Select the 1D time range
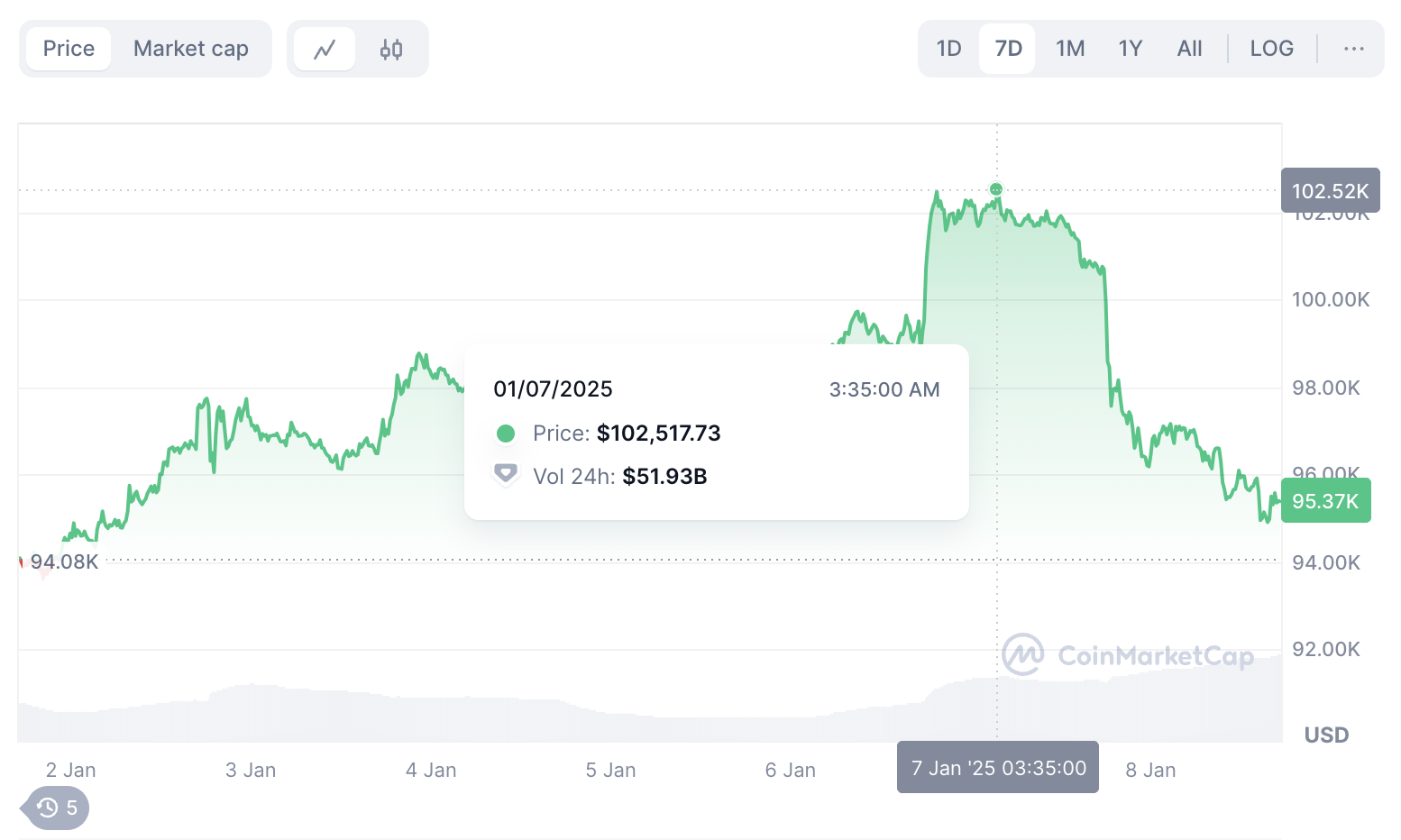 click(x=948, y=49)
